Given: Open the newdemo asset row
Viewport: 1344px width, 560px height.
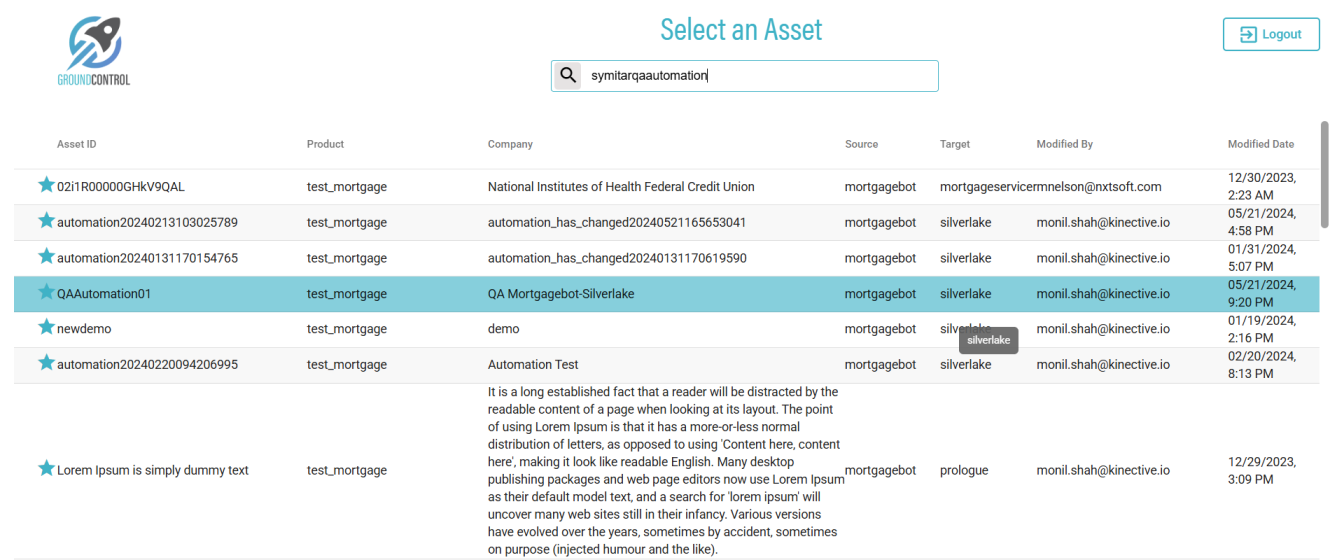Looking at the screenshot, I should pos(84,329).
